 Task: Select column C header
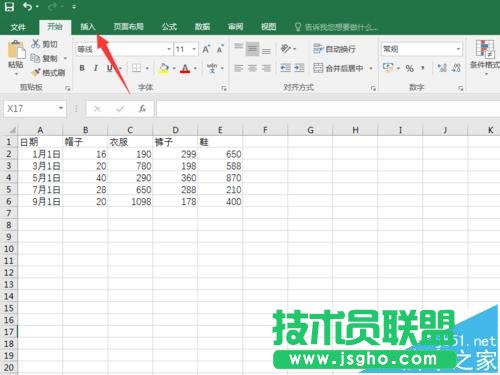[x=130, y=130]
